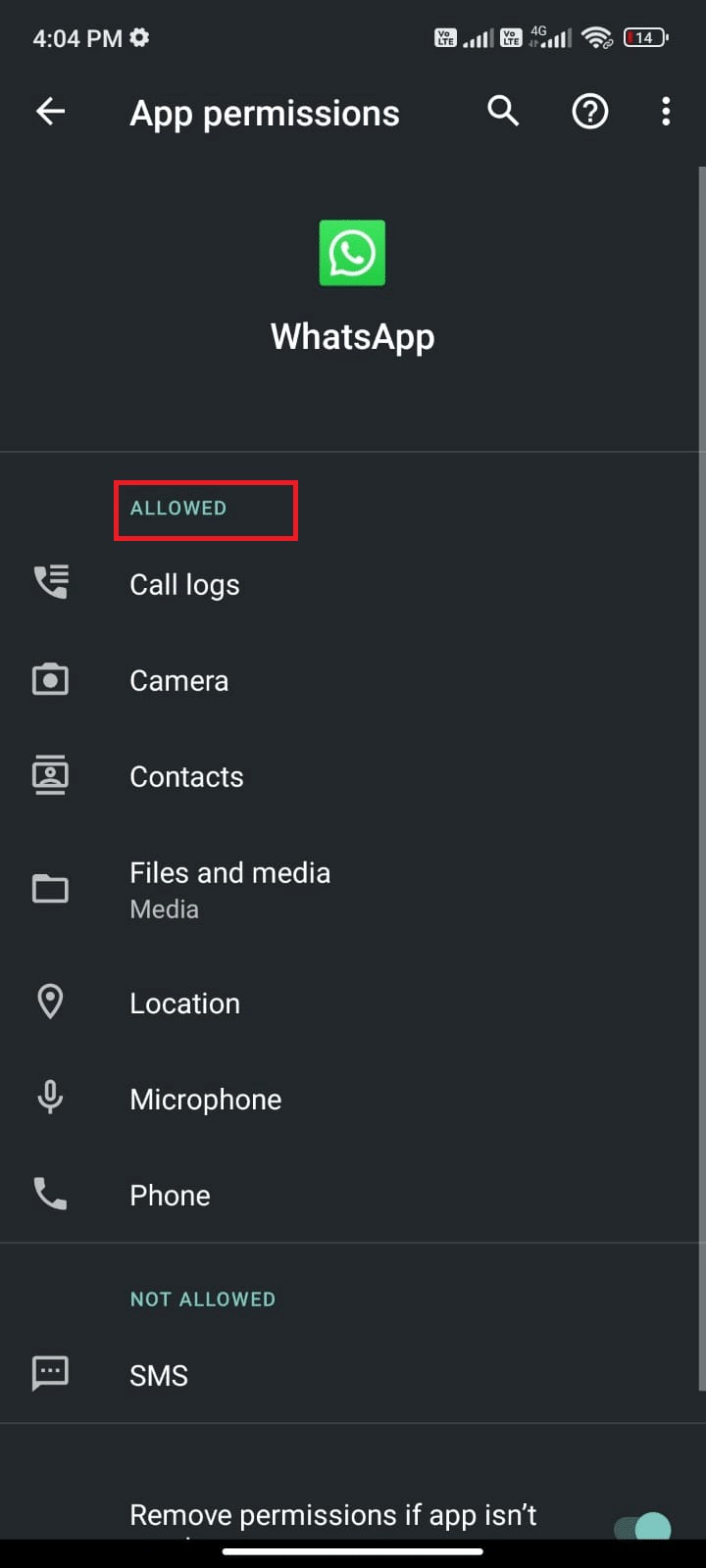Expand the Files and media Media entry
706x1568 pixels.
pos(229,888)
